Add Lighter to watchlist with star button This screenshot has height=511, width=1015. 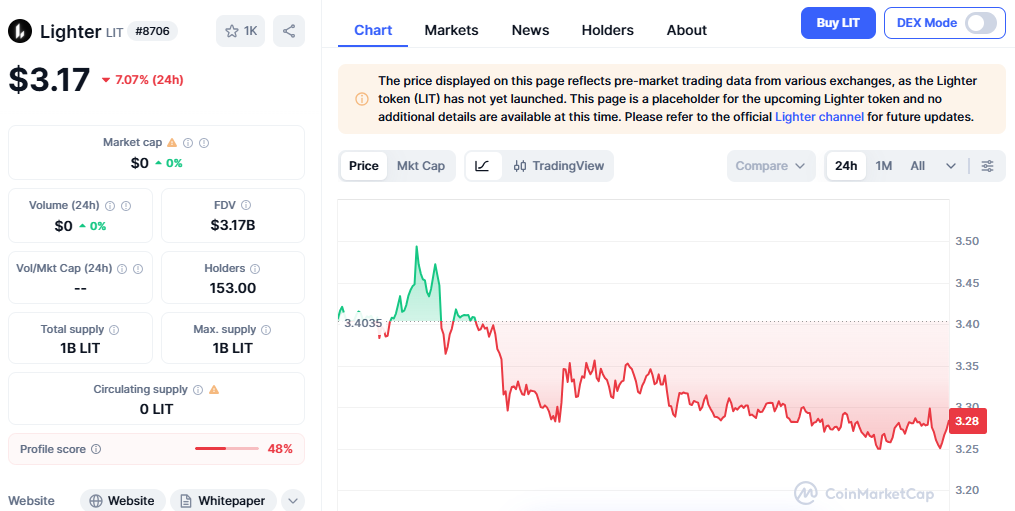tap(241, 31)
